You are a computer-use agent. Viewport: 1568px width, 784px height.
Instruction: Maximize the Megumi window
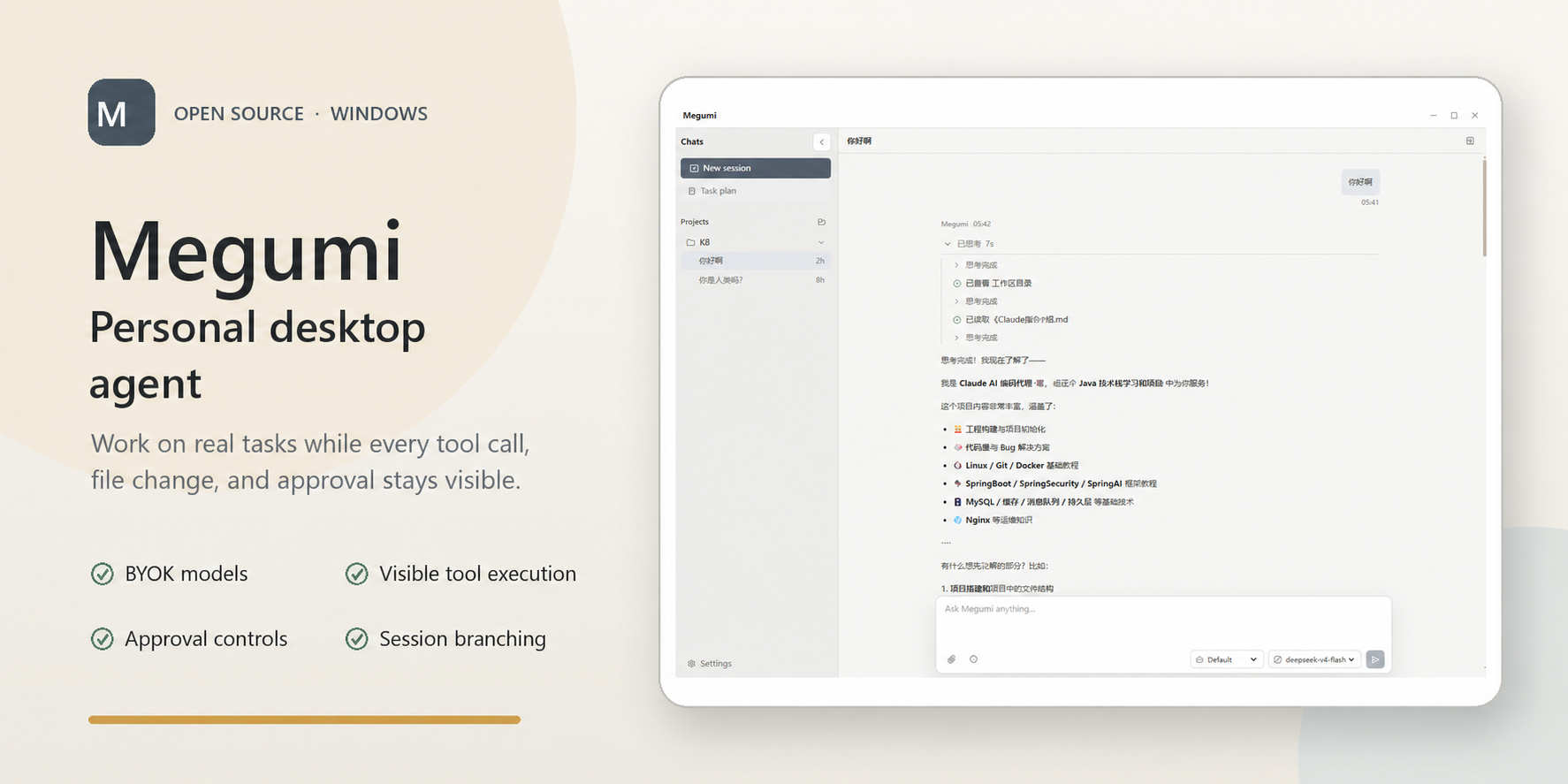tap(1454, 116)
